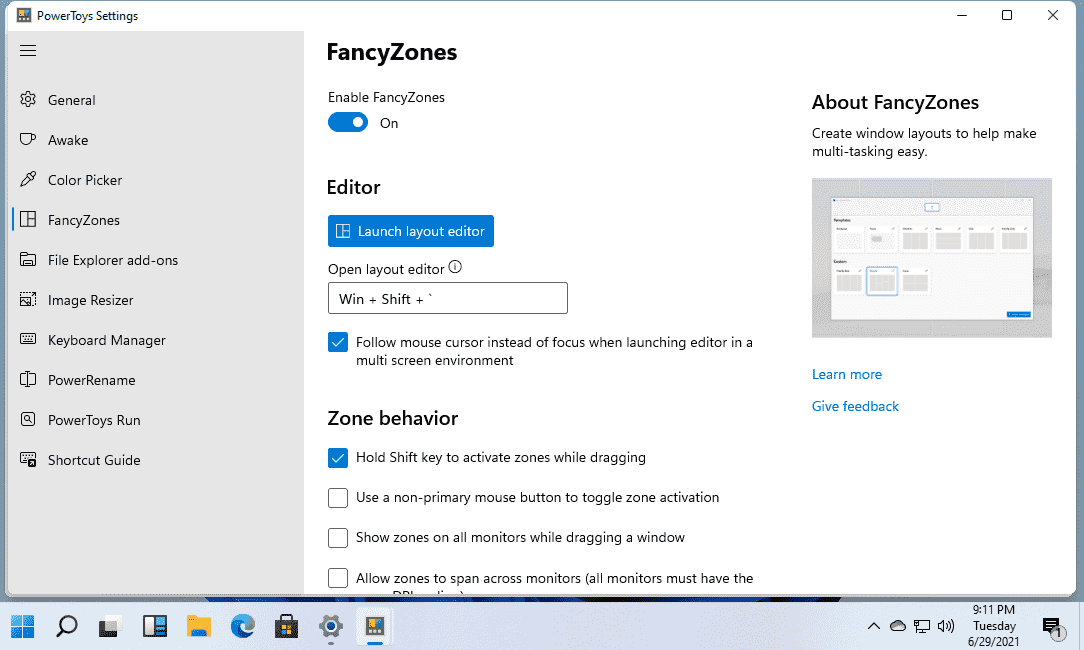The width and height of the screenshot is (1084, 650).
Task: Check Allow zones to span across monitors
Action: point(337,578)
